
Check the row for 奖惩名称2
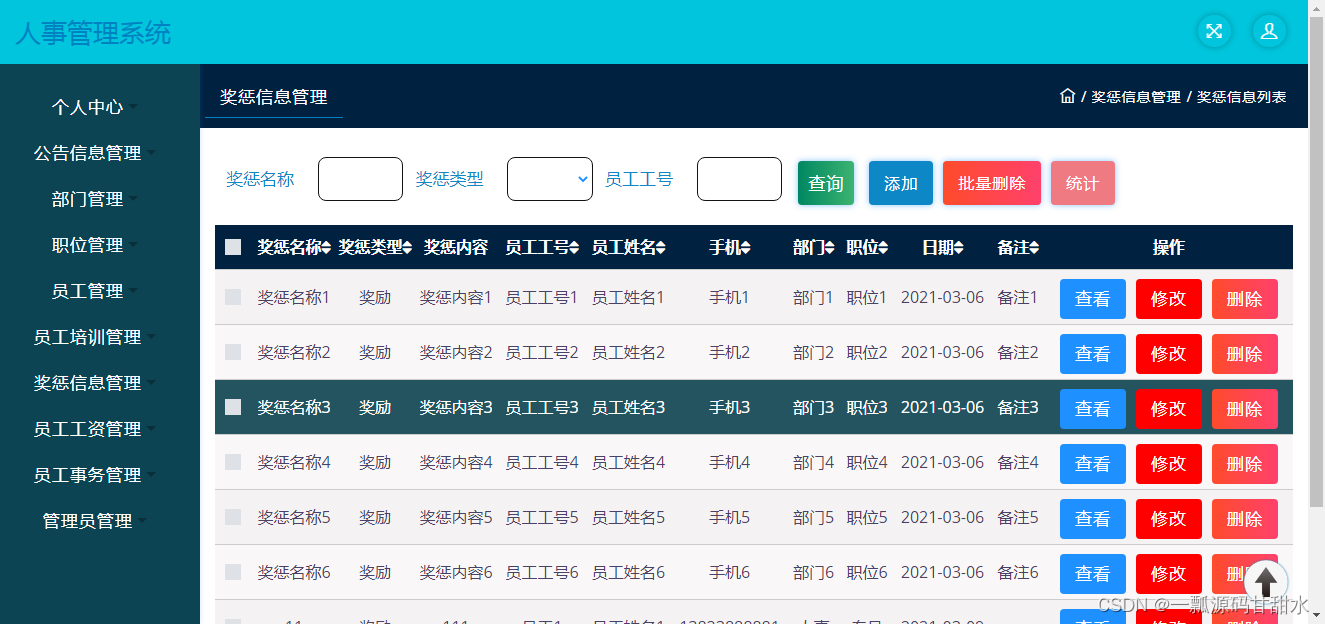coord(233,352)
